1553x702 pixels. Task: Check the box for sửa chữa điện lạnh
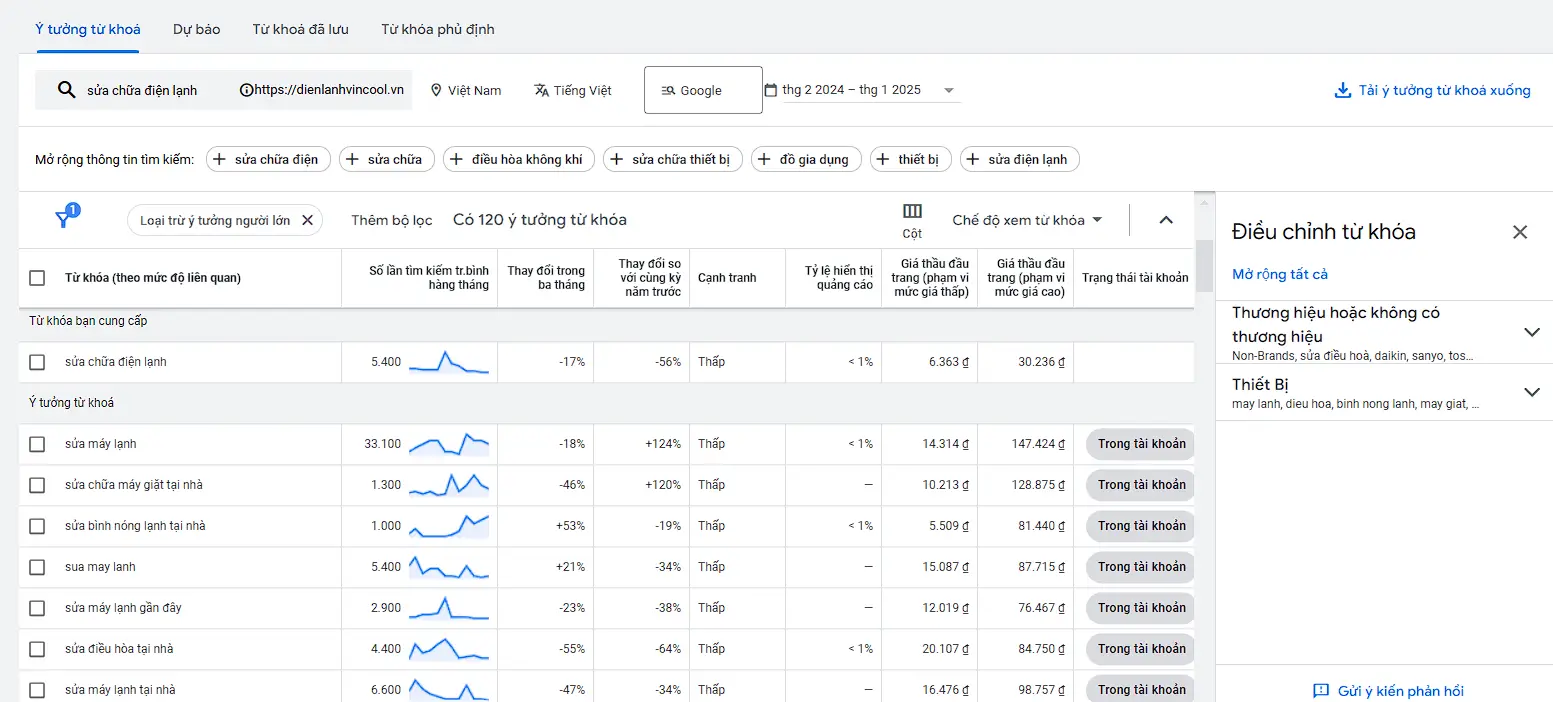pyautogui.click(x=37, y=362)
